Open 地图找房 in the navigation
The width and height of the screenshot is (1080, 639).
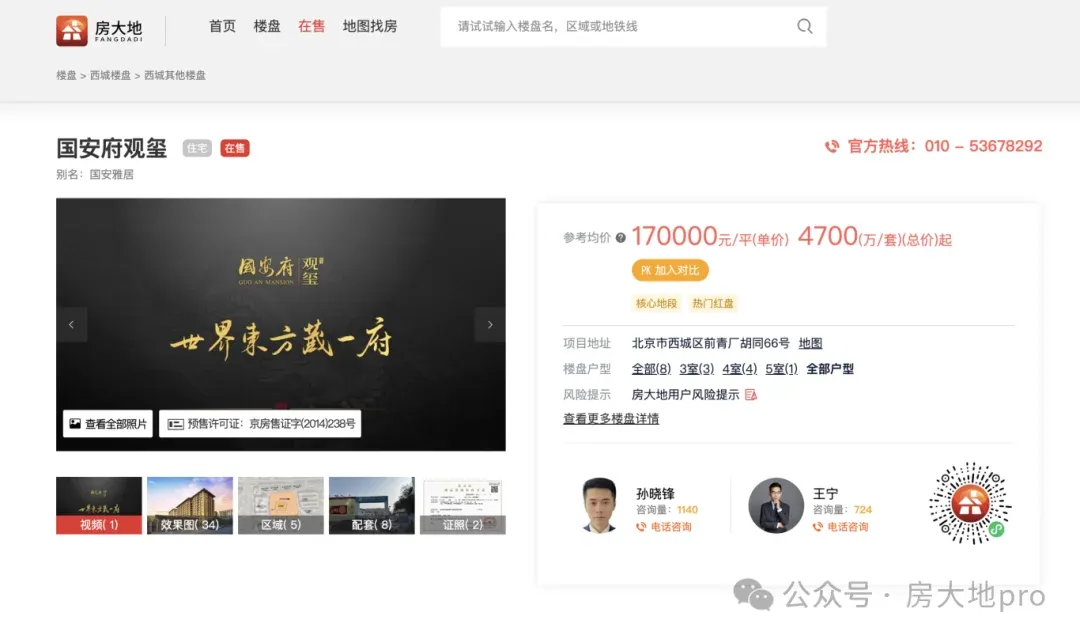point(370,26)
